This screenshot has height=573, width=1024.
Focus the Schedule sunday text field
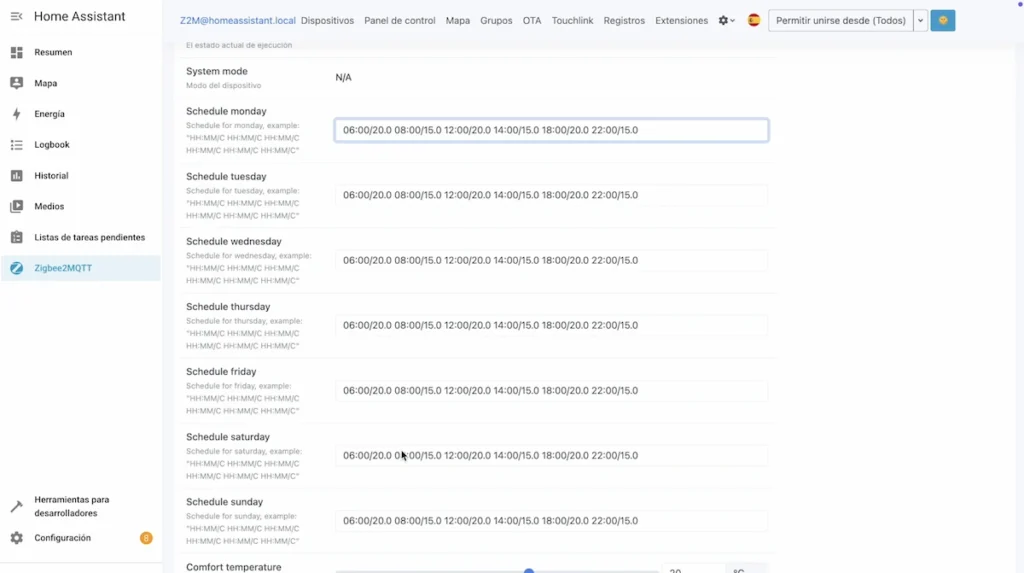tap(551, 521)
